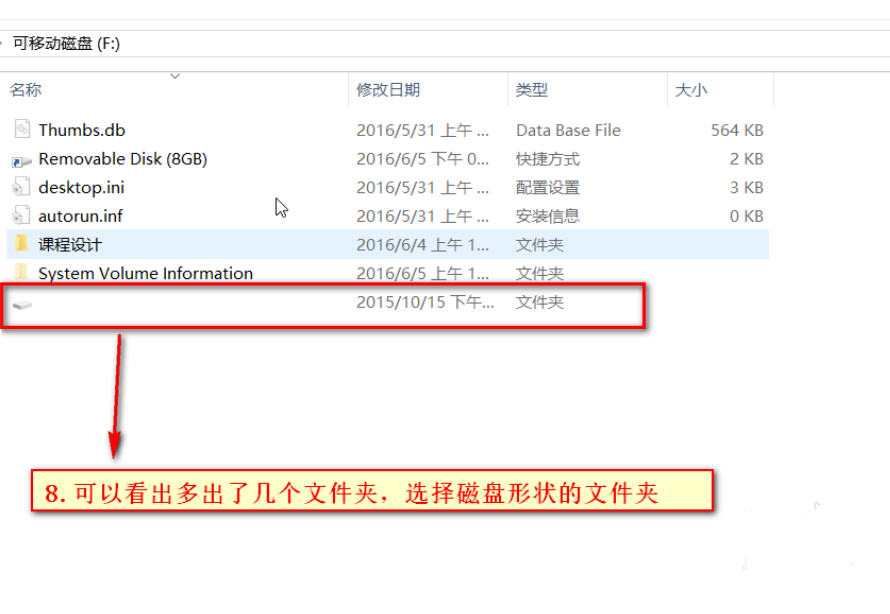Sort files by 修改日期 column header
The width and height of the screenshot is (890, 614).
[388, 90]
